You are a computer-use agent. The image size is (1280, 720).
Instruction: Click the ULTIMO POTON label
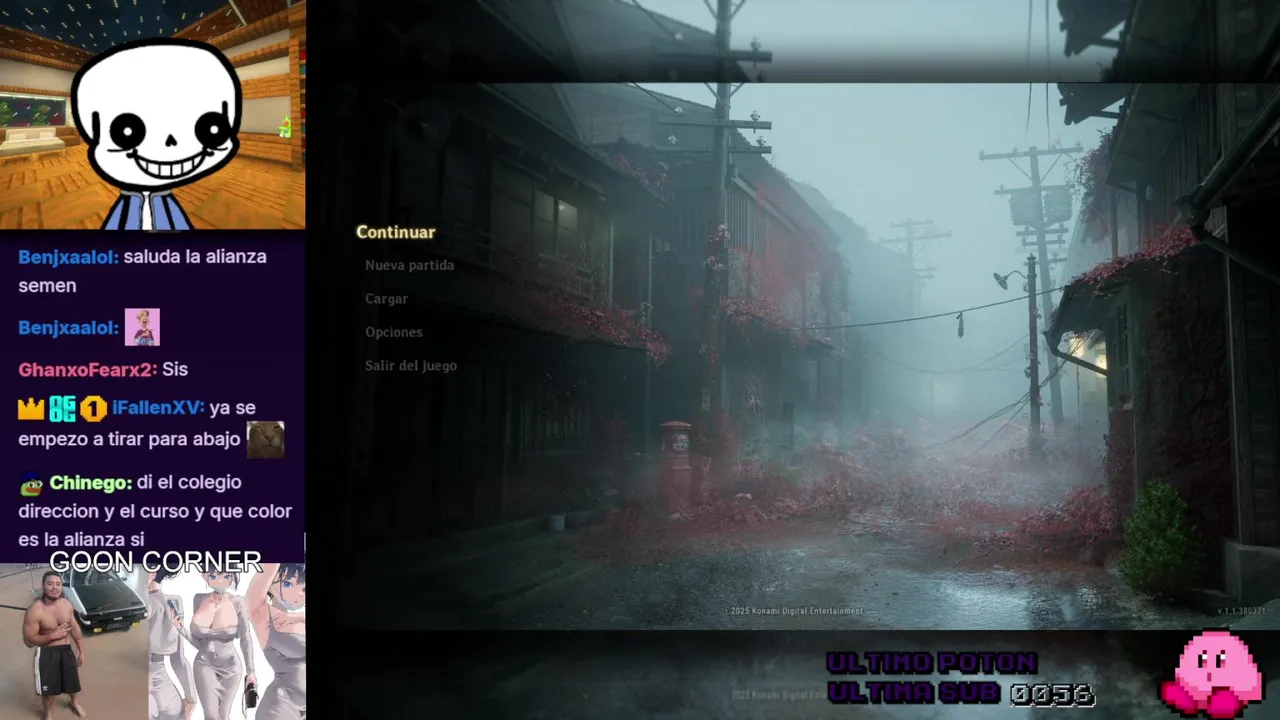click(x=931, y=662)
